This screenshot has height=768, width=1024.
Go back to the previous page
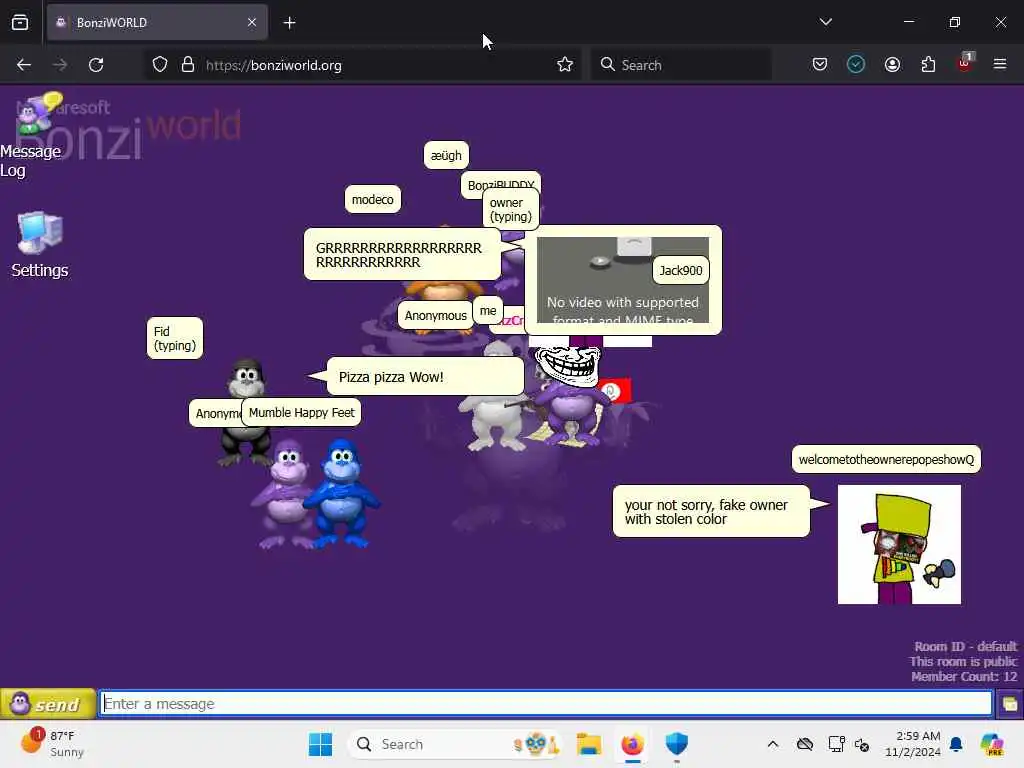click(24, 65)
